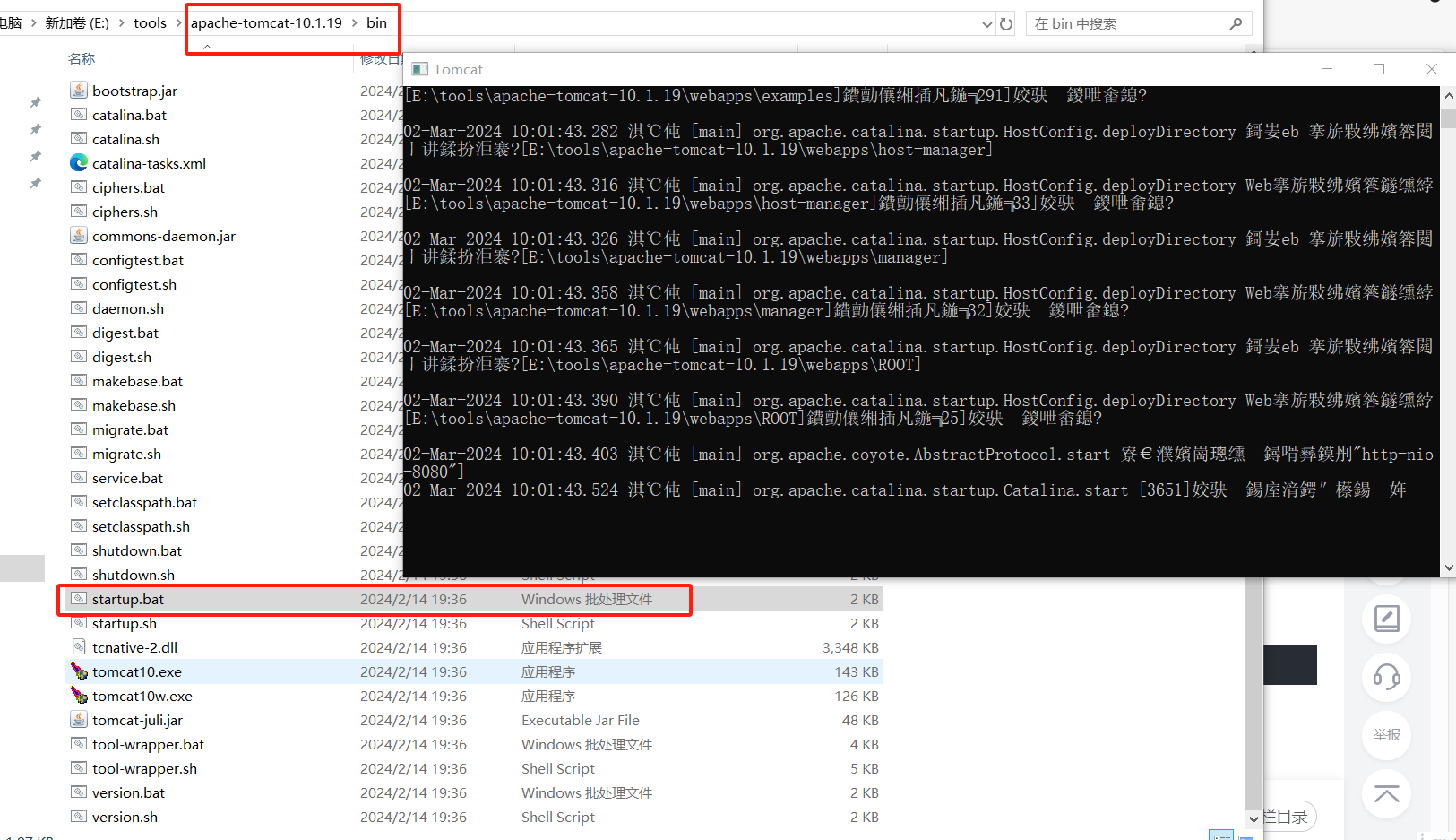
Task: Click the magnifier icon in search box
Action: pos(1236,22)
